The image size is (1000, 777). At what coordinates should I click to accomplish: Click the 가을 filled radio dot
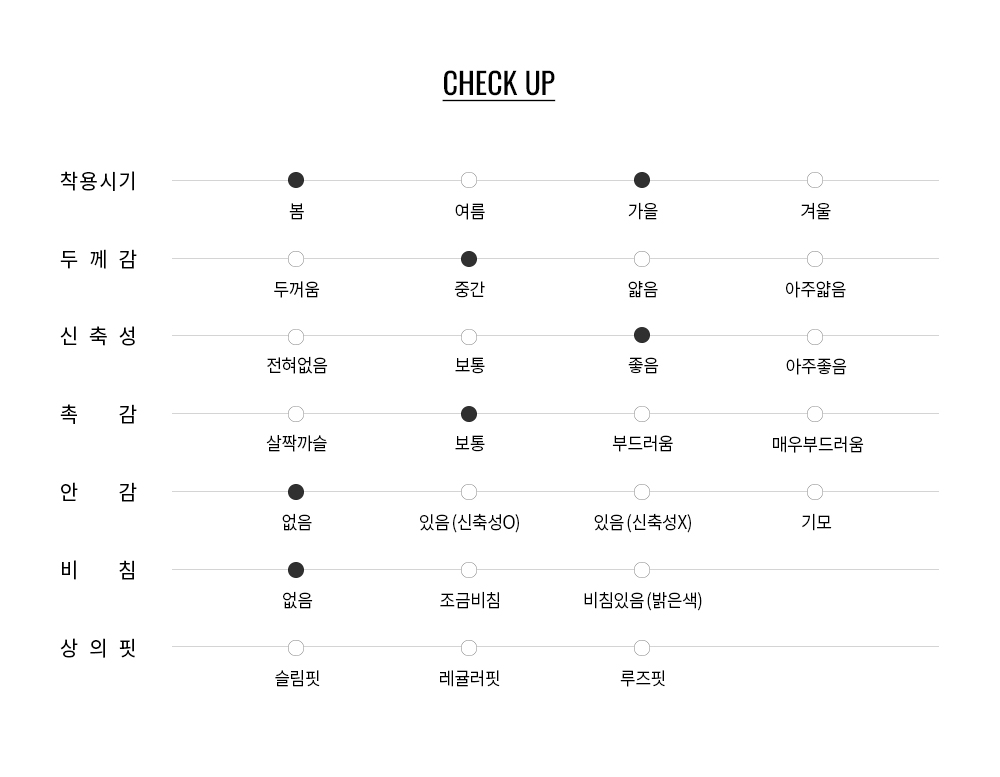[x=642, y=180]
